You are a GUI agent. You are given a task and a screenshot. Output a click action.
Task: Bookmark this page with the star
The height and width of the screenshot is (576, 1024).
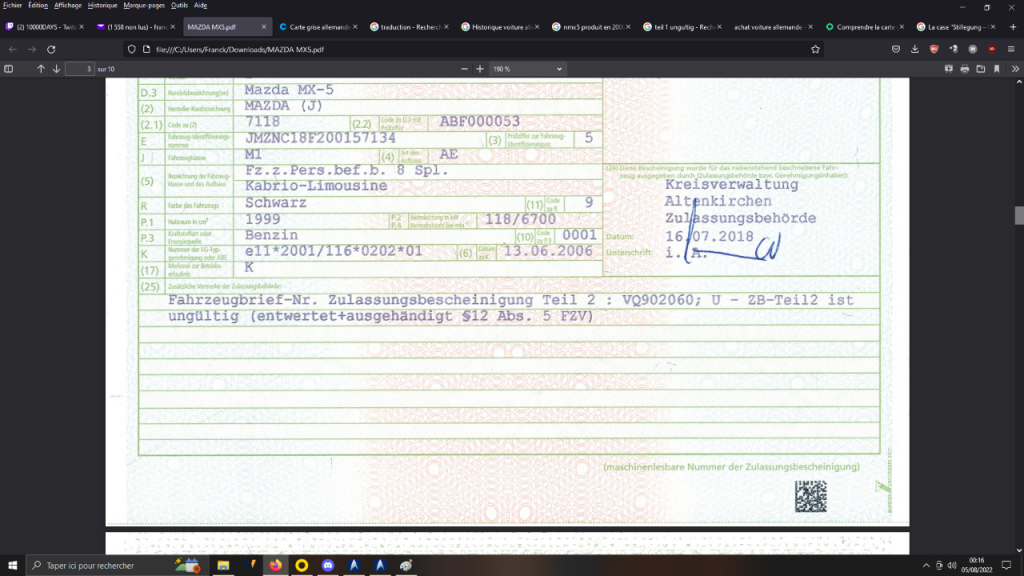[815, 49]
